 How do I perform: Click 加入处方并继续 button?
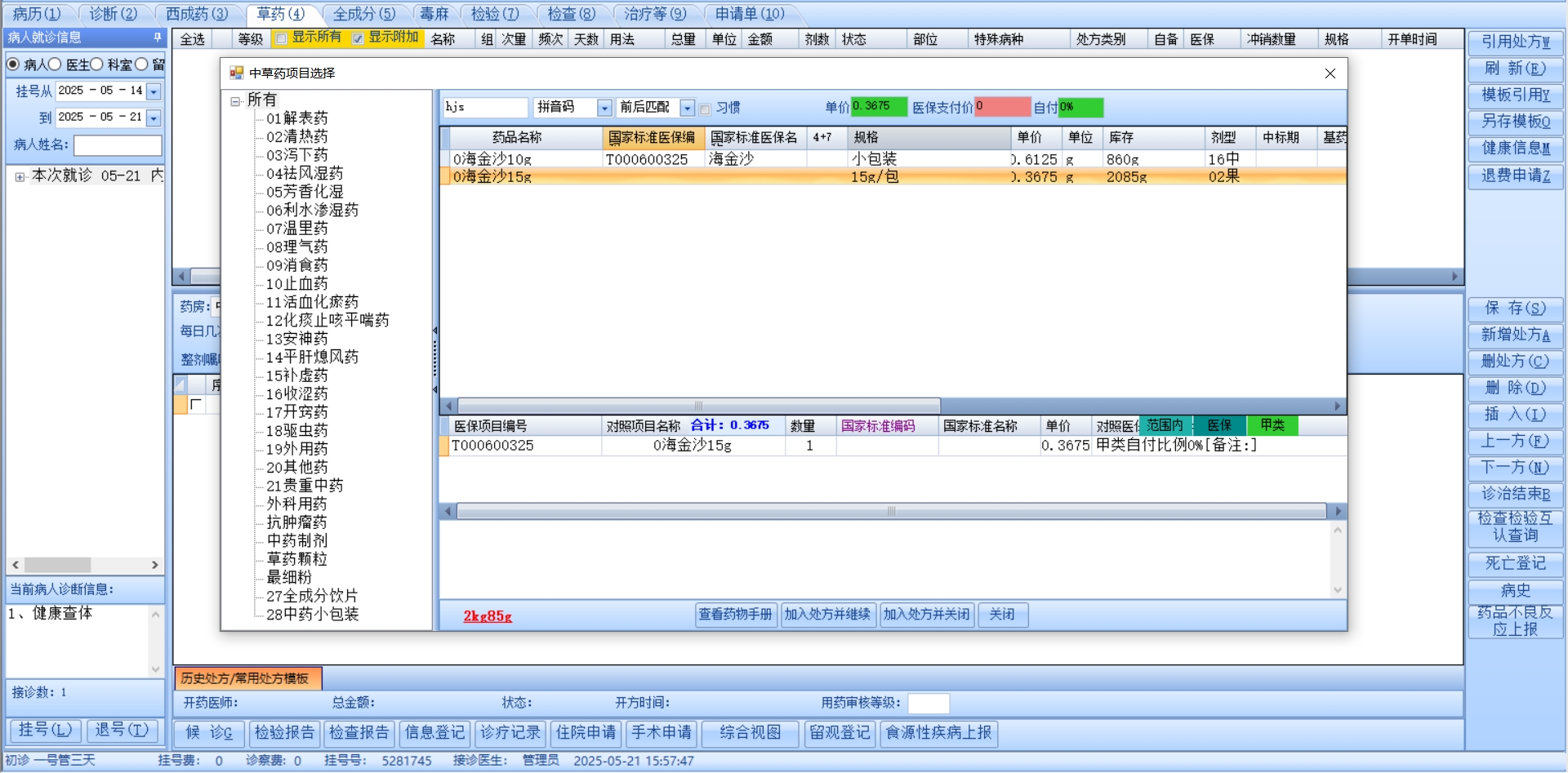click(827, 615)
